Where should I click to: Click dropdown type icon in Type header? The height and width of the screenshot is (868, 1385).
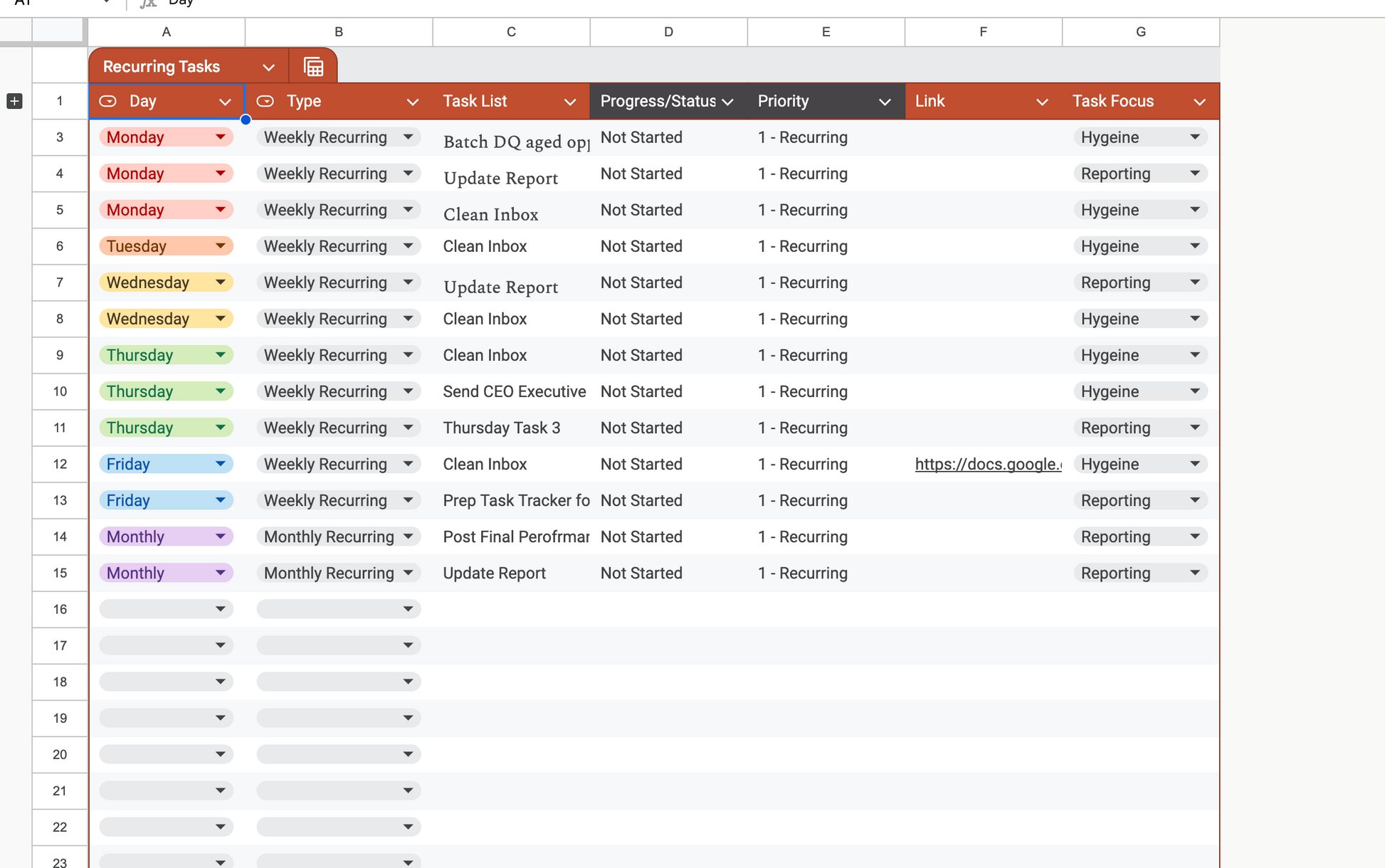(x=265, y=101)
